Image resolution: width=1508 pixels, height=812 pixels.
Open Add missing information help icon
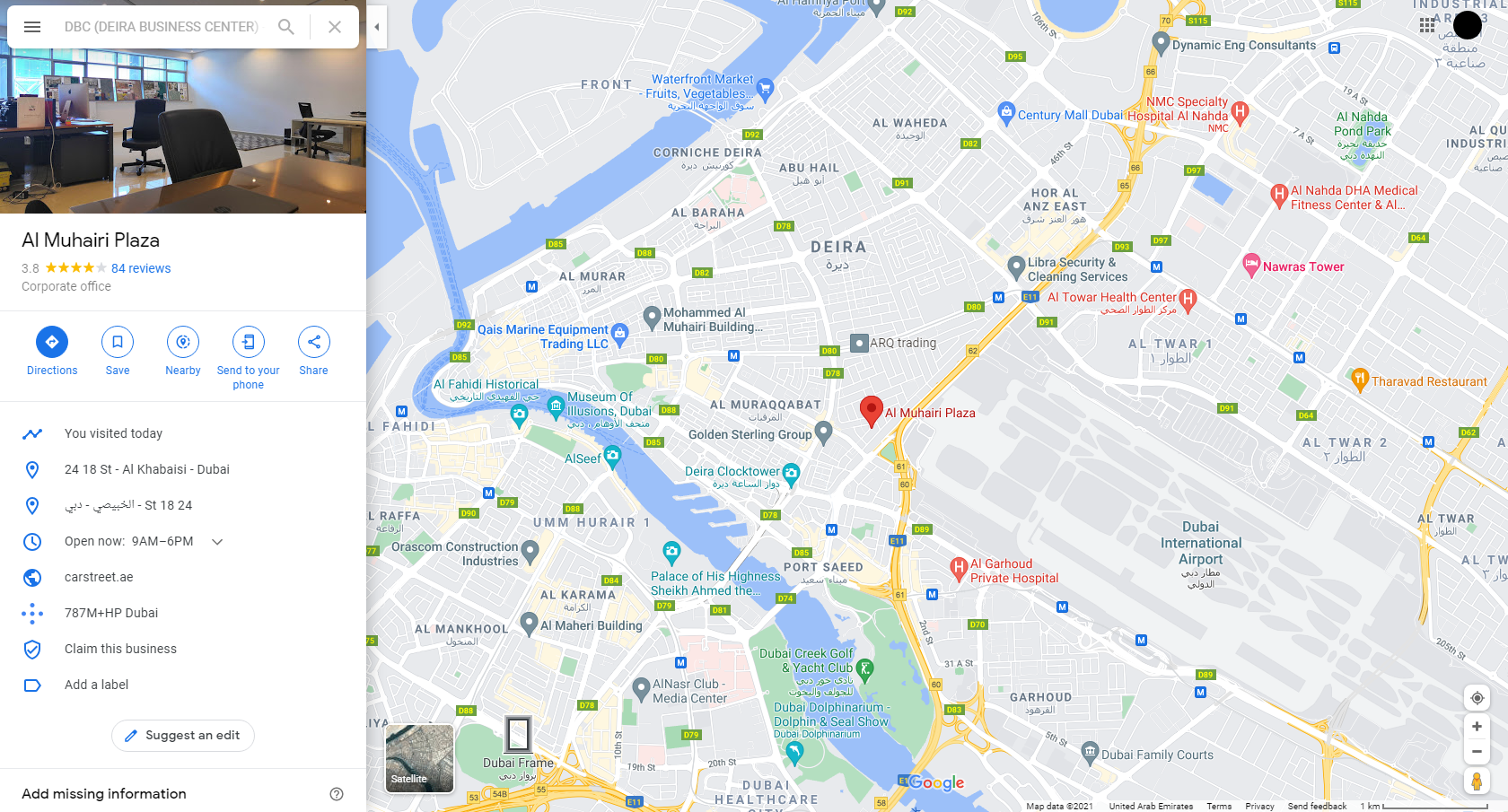tap(337, 794)
